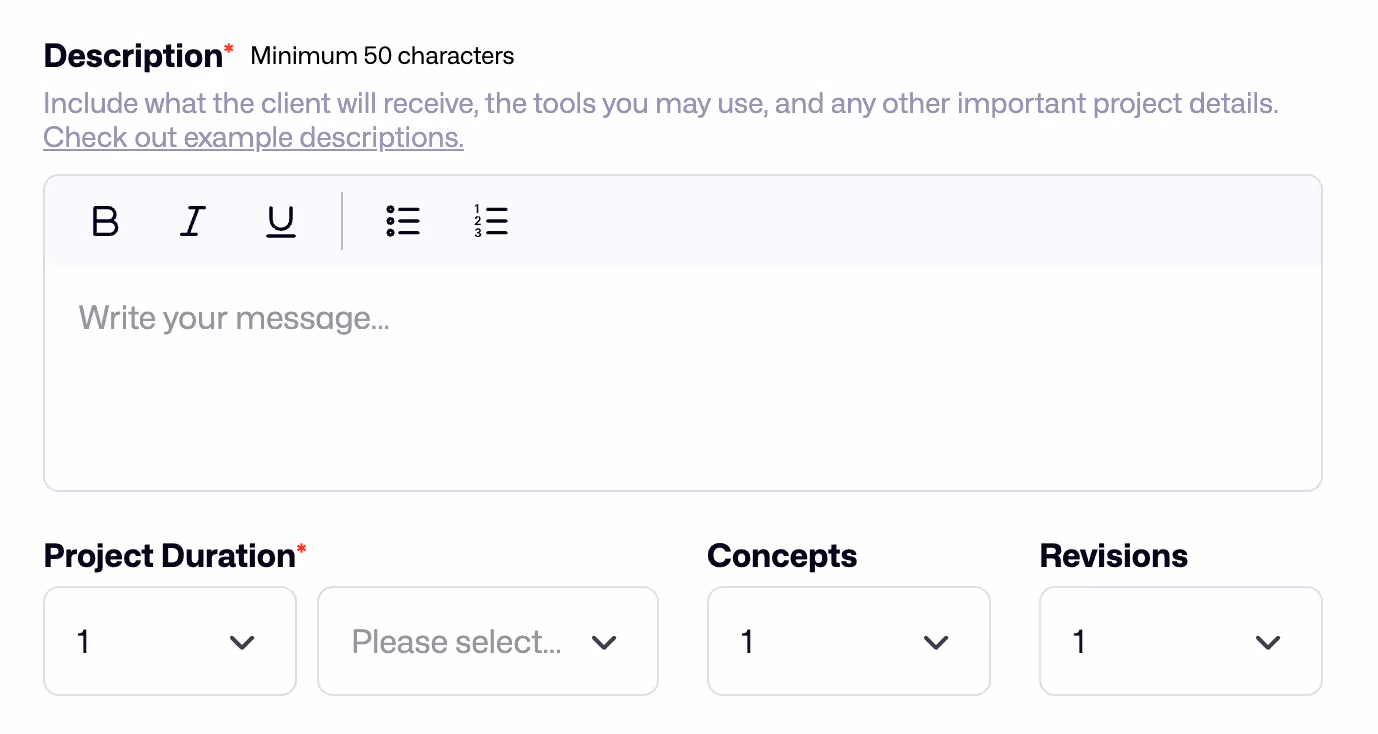The image size is (1378, 734).
Task: Insert a bulleted list
Action: tap(403, 221)
